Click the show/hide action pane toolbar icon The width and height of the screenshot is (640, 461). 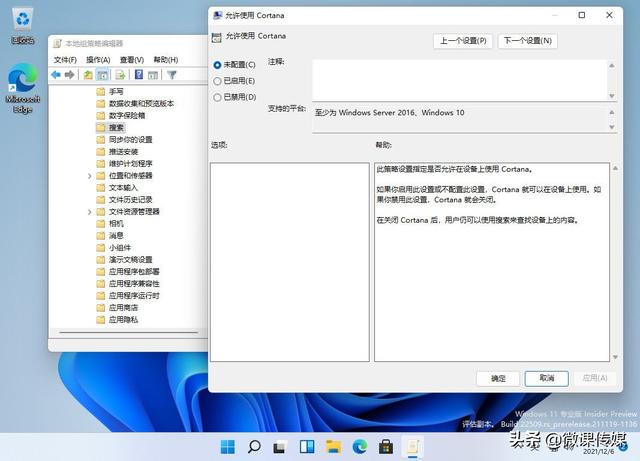click(x=153, y=75)
